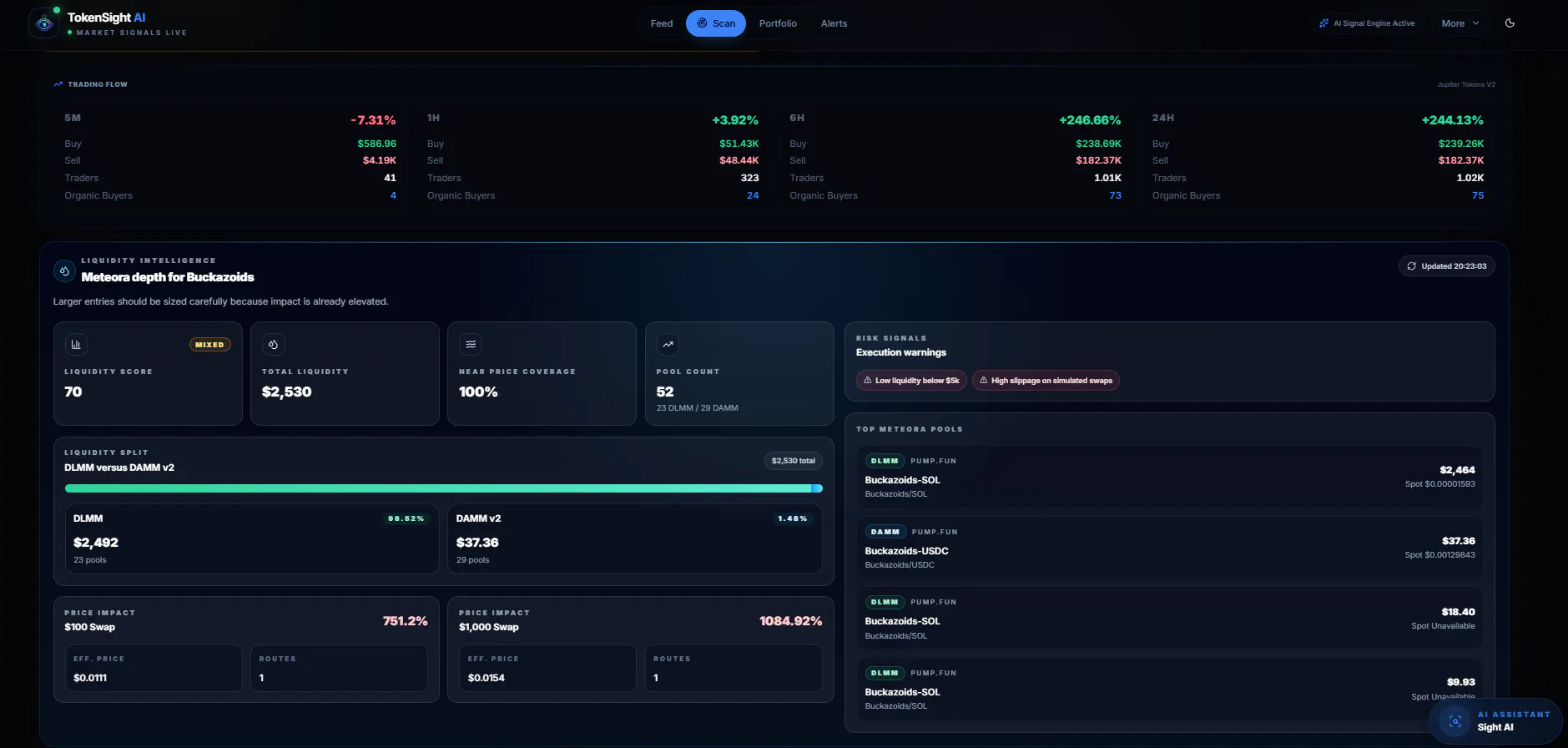This screenshot has width=1568, height=748.
Task: Click the Trading Flow trend icon
Action: coord(58,84)
